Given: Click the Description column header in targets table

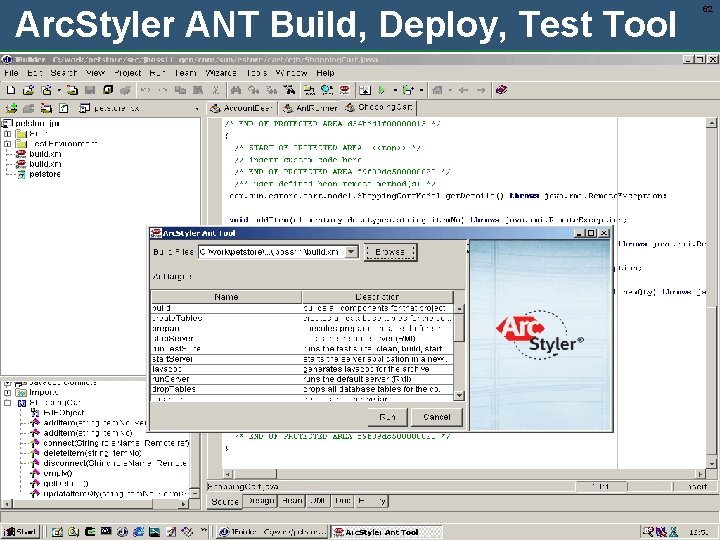Looking at the screenshot, I should 377,297.
